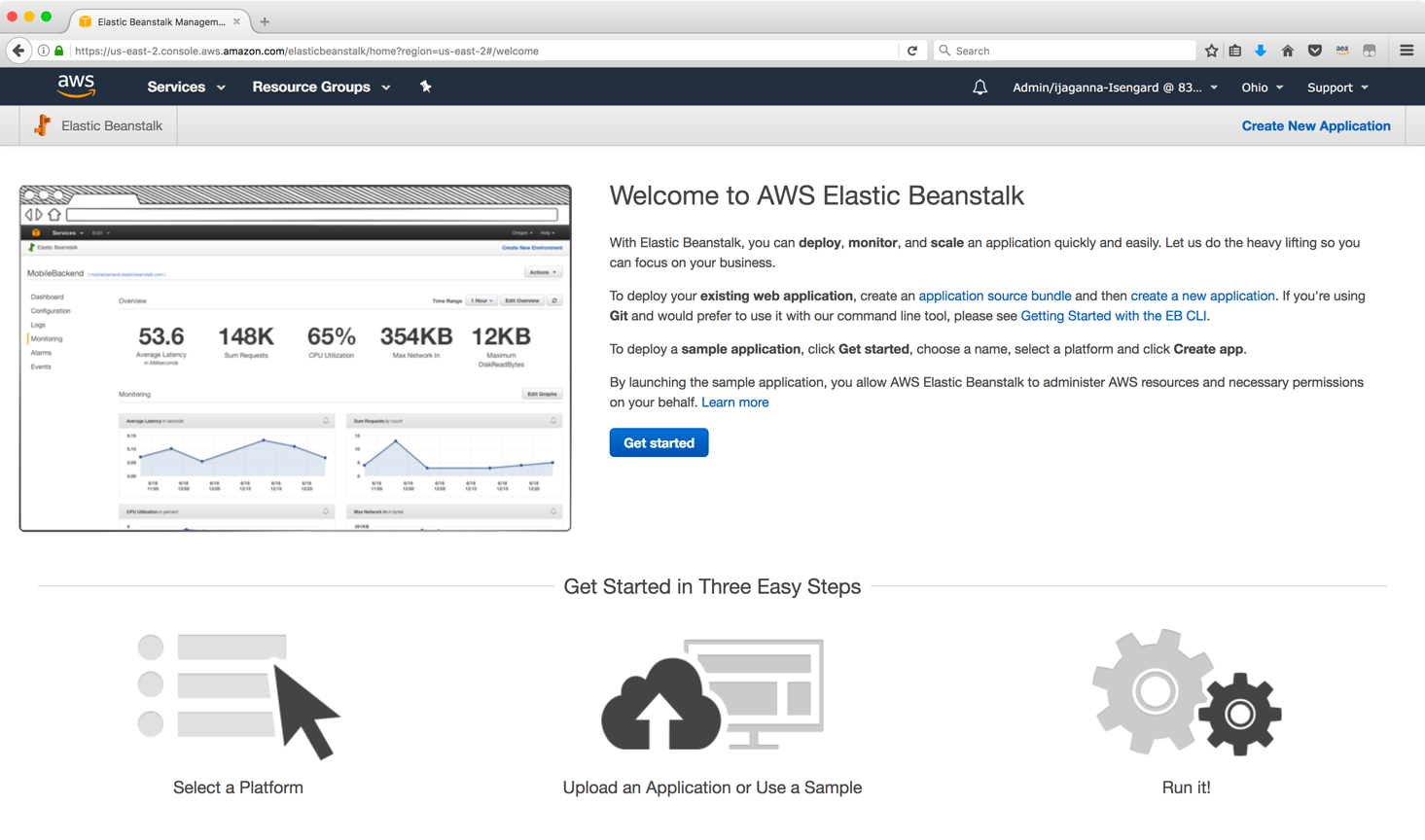
Task: Select the Elastic Beanstalk Management browser tab
Action: 160,21
